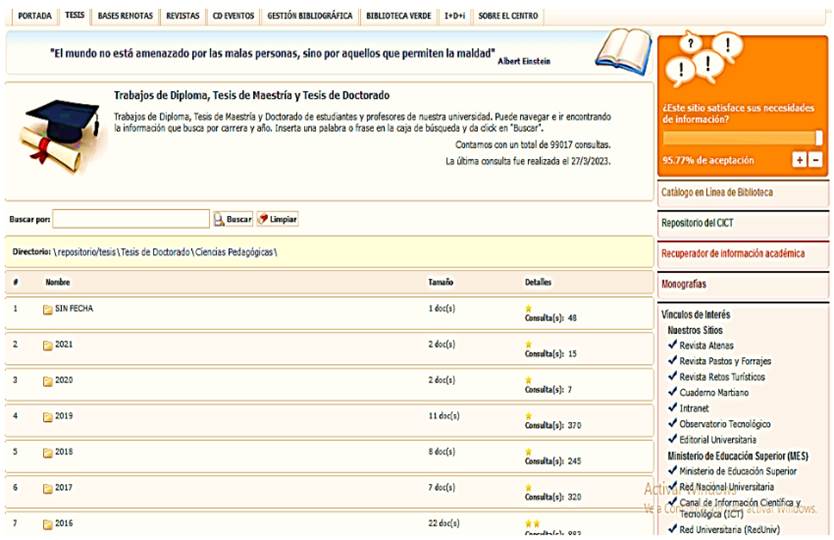
Task: Click the satisfaction acceptance slider bar
Action: [742, 138]
